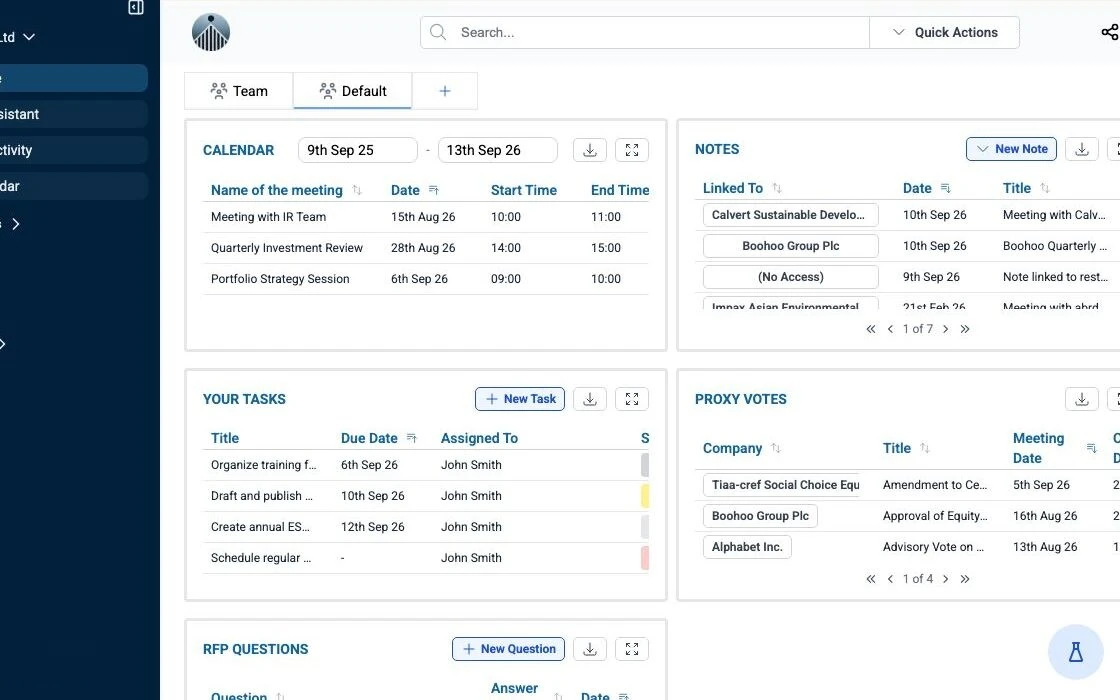Open Calvert Sustainable Develo... linked entity

click(x=791, y=215)
